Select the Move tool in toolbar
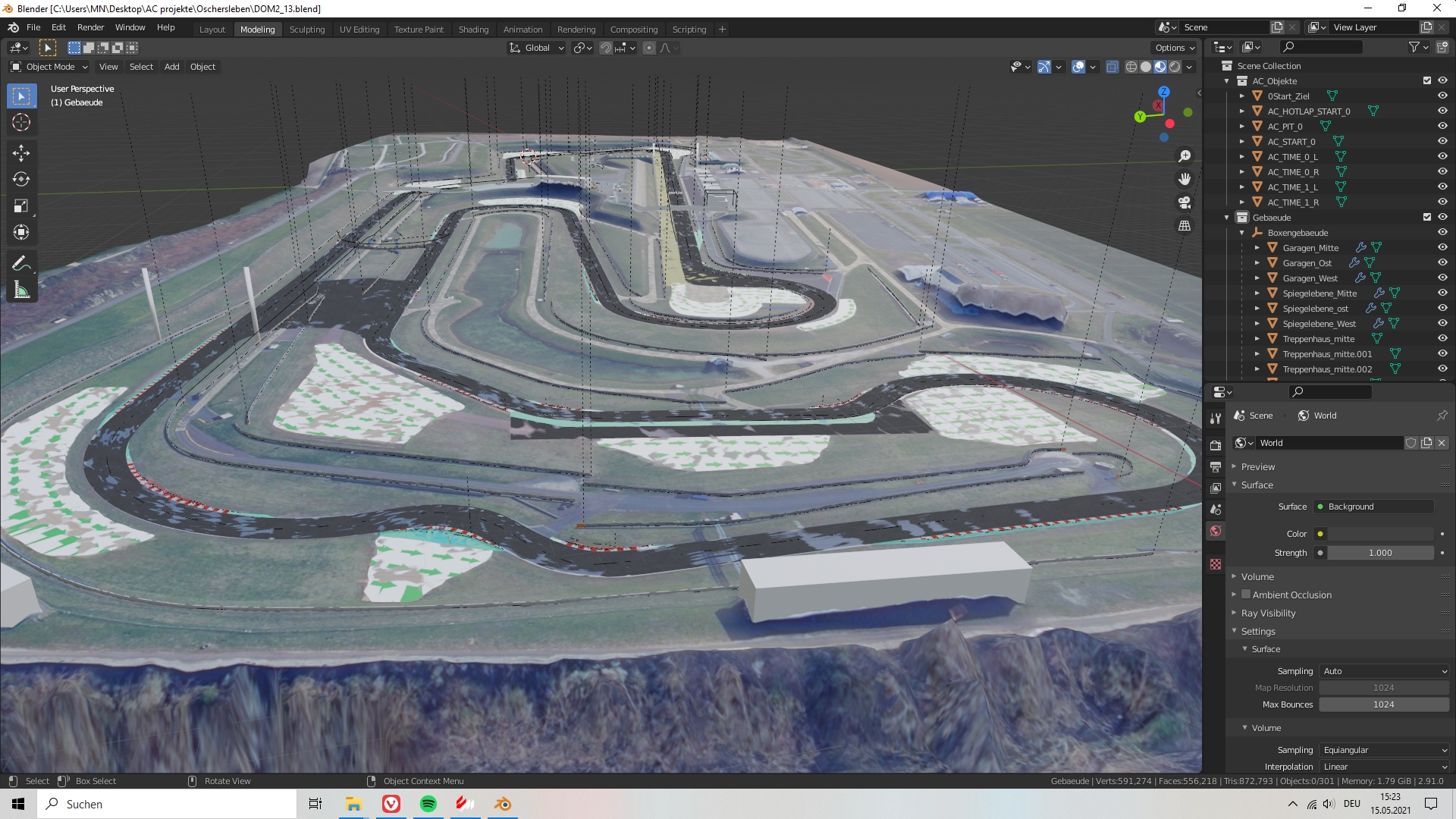The width and height of the screenshot is (1456, 819). pyautogui.click(x=21, y=153)
